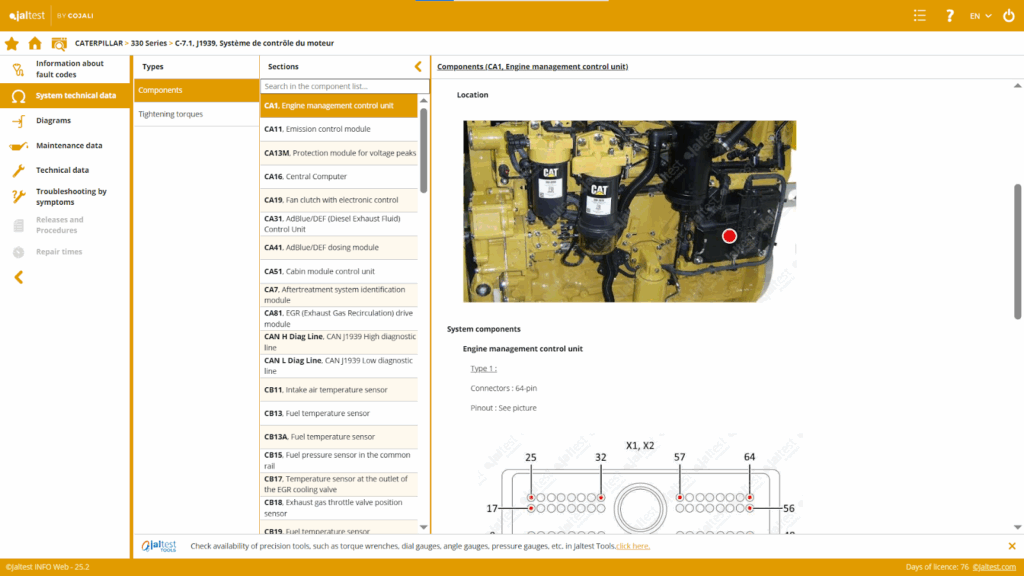This screenshot has height=576, width=1024.
Task: Follow the 'click here' Jaltest Tools link
Action: pyautogui.click(x=633, y=546)
